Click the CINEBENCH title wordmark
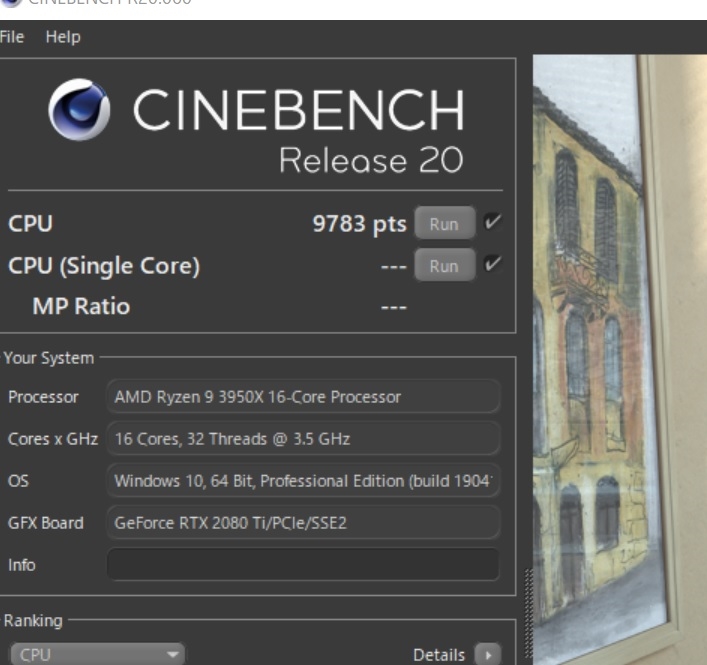707x665 pixels. 298,110
